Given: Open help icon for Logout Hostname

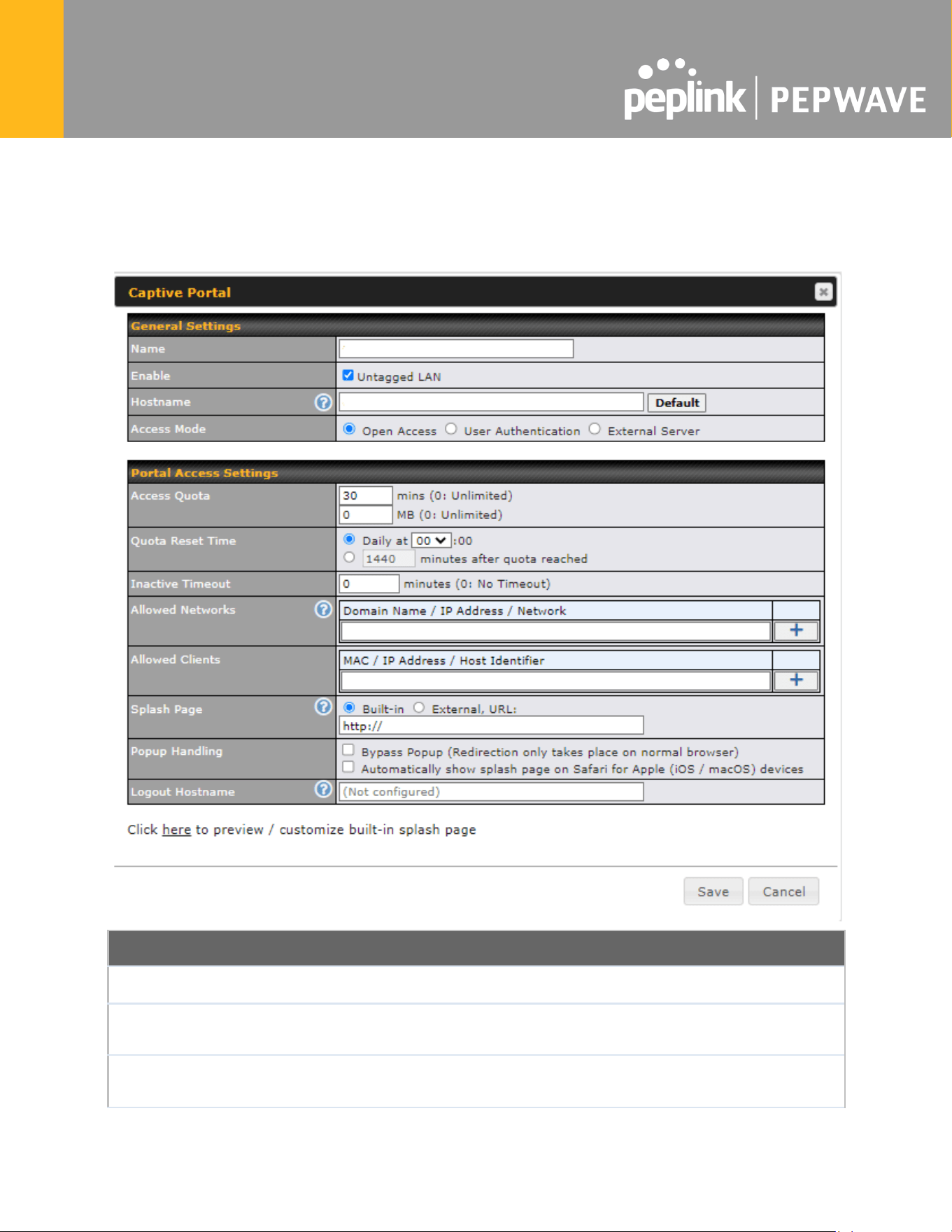Looking at the screenshot, I should [x=323, y=789].
